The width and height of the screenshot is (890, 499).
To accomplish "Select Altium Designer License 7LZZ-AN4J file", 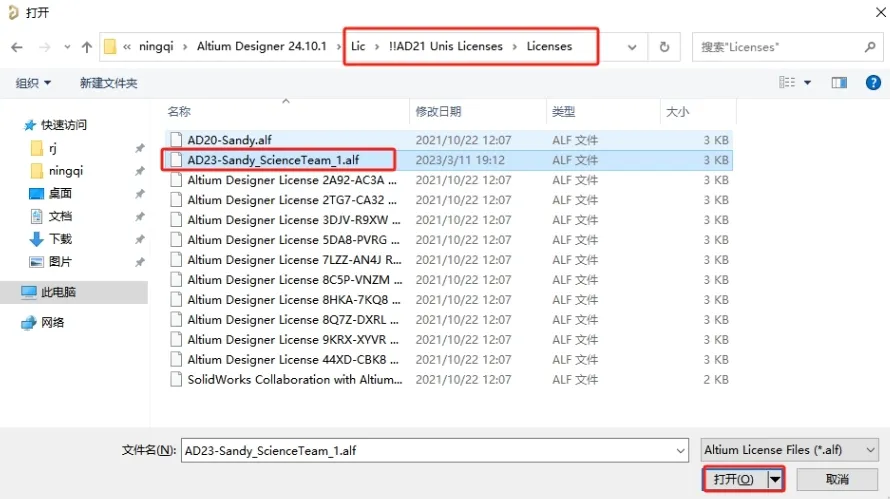I will pos(294,259).
